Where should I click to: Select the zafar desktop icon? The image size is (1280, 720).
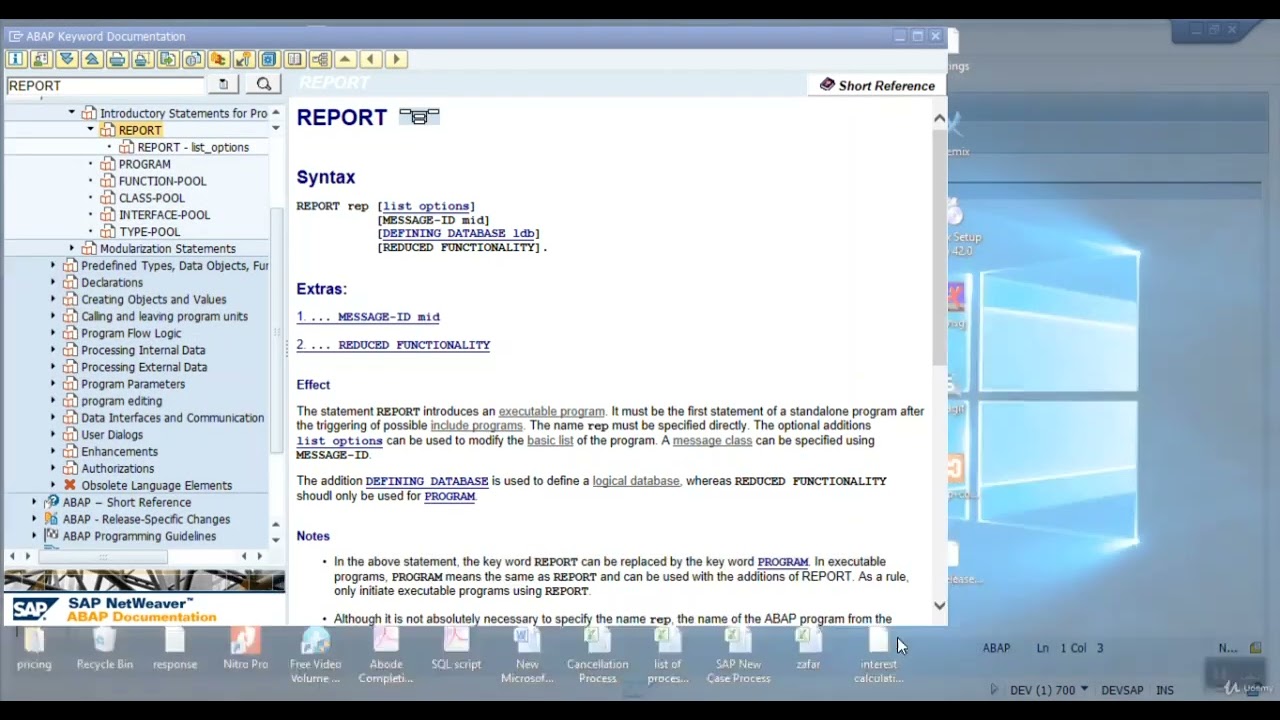808,647
